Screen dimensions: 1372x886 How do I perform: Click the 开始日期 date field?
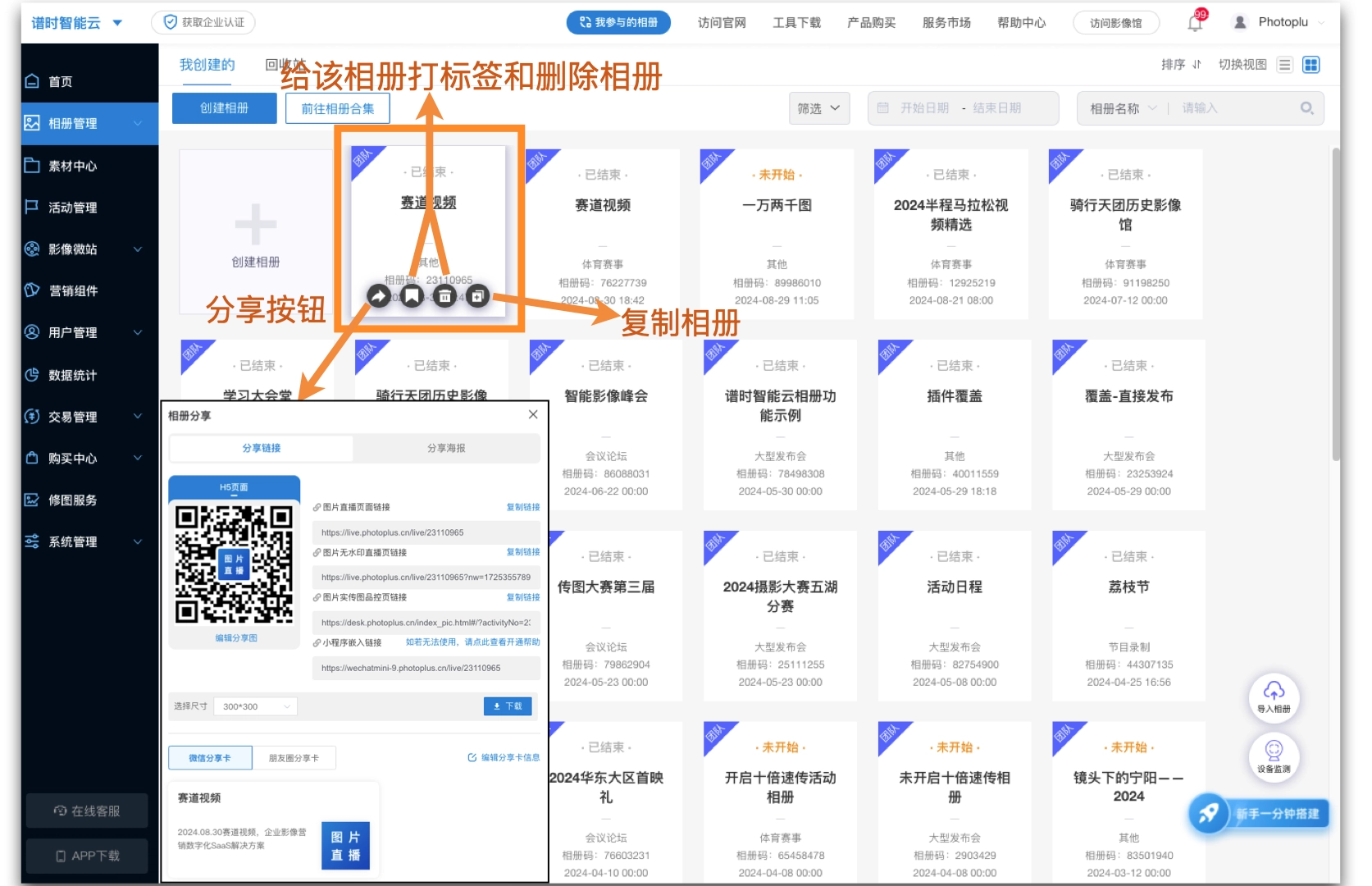[924, 108]
